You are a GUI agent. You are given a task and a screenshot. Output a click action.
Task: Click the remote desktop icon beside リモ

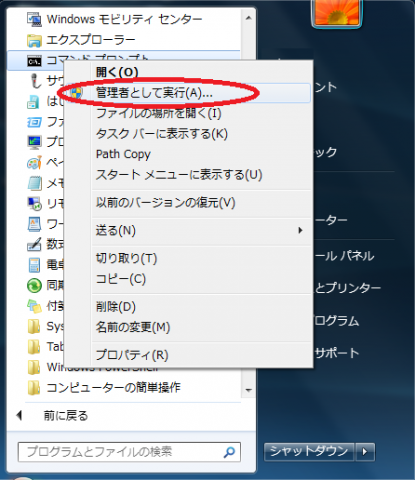pos(34,203)
